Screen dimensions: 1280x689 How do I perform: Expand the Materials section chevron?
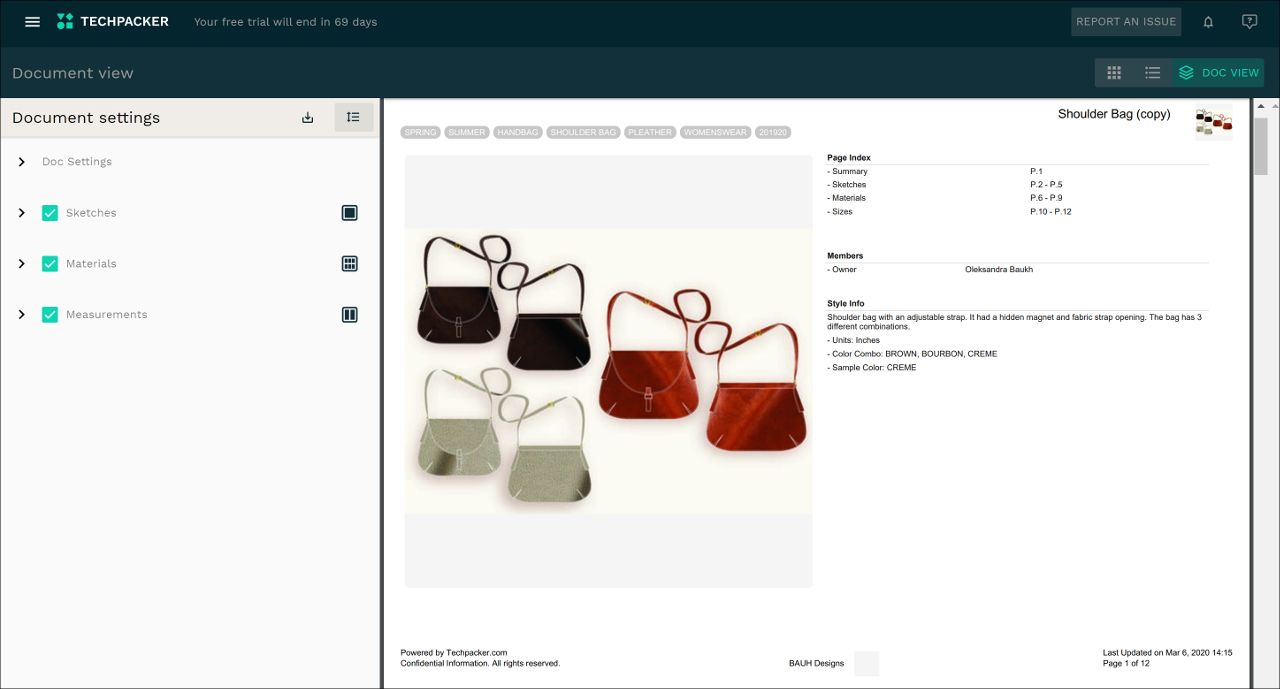[21, 263]
